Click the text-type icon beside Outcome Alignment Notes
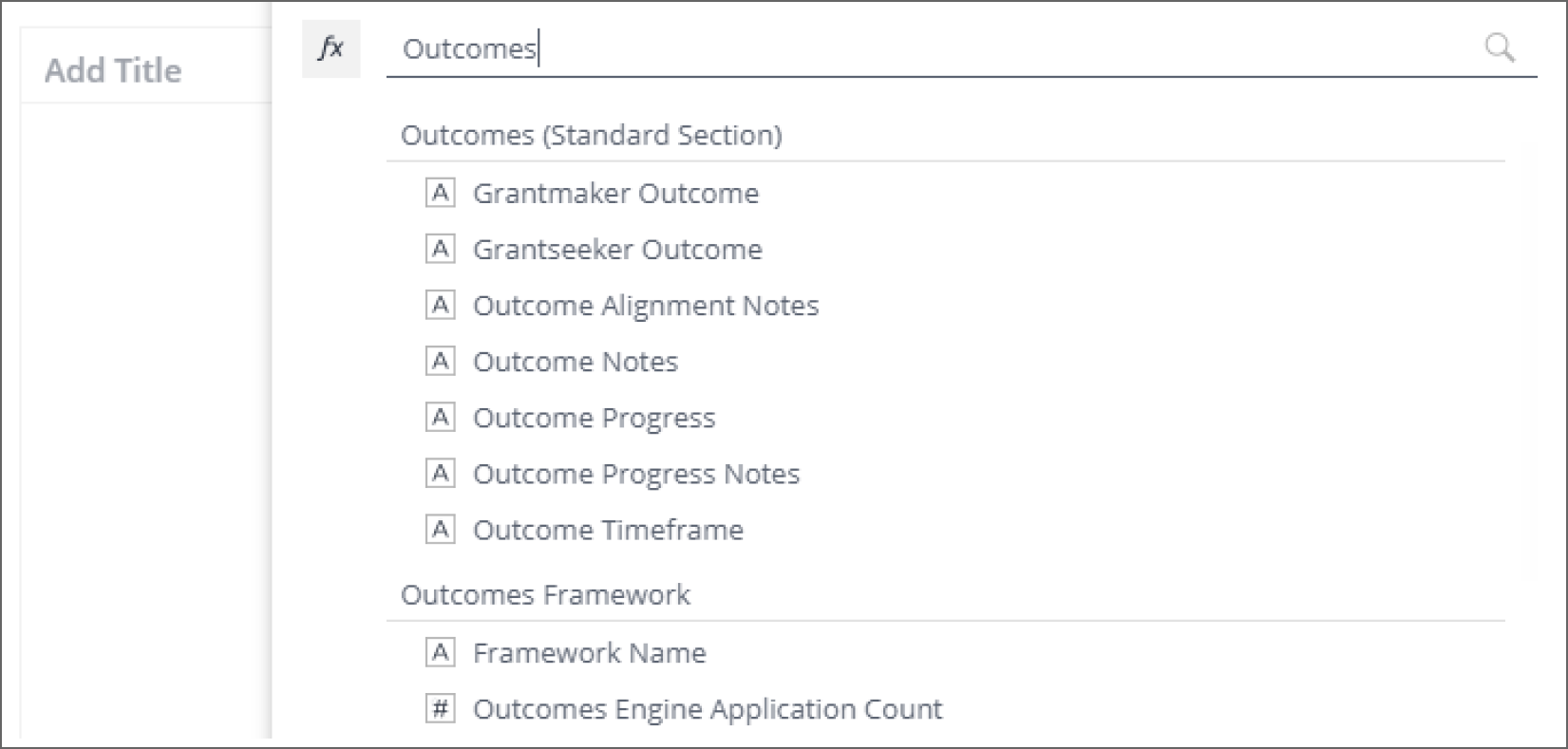The height and width of the screenshot is (749, 1568). [x=440, y=305]
